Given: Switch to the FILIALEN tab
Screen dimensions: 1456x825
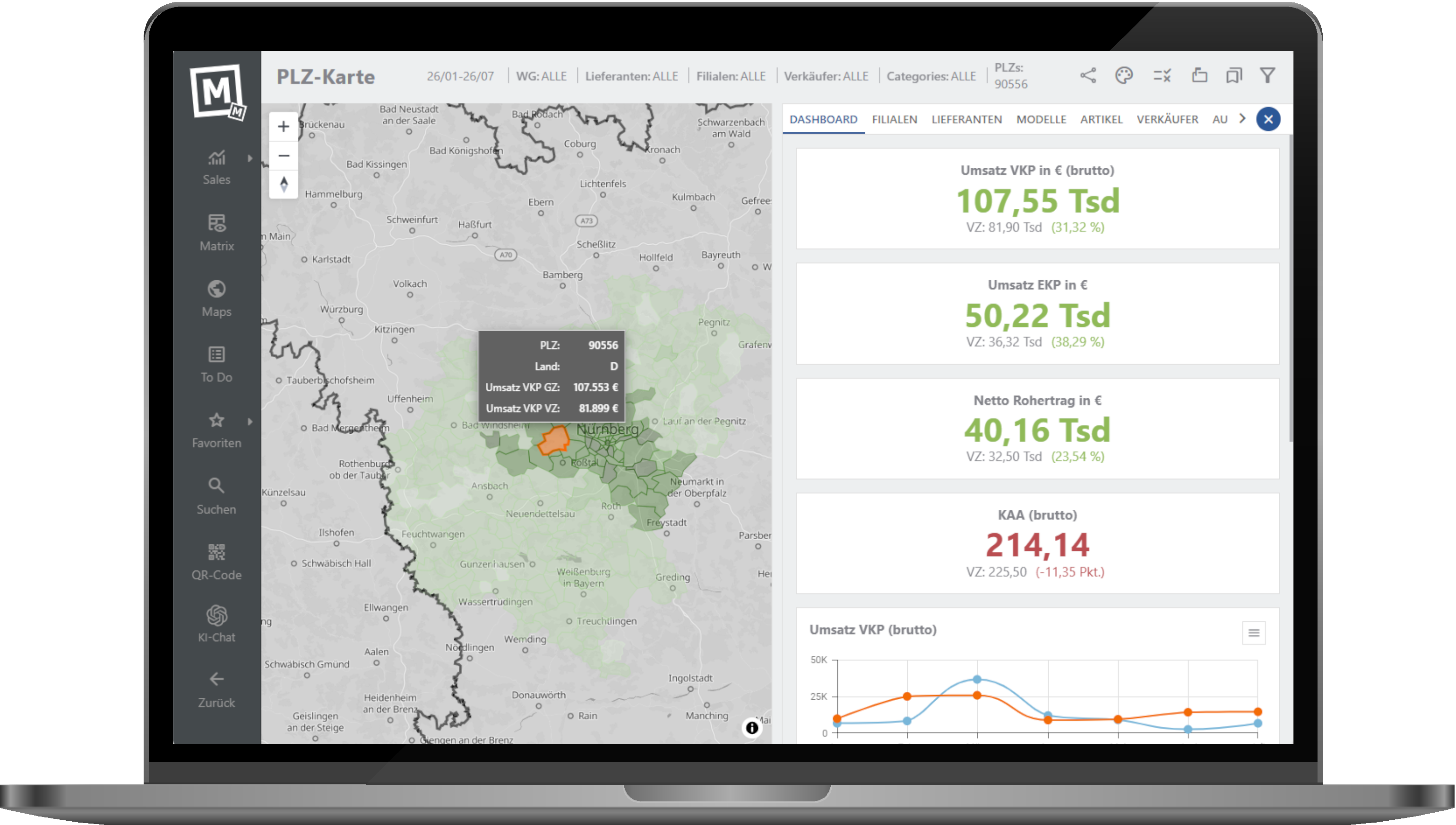Looking at the screenshot, I should point(895,120).
